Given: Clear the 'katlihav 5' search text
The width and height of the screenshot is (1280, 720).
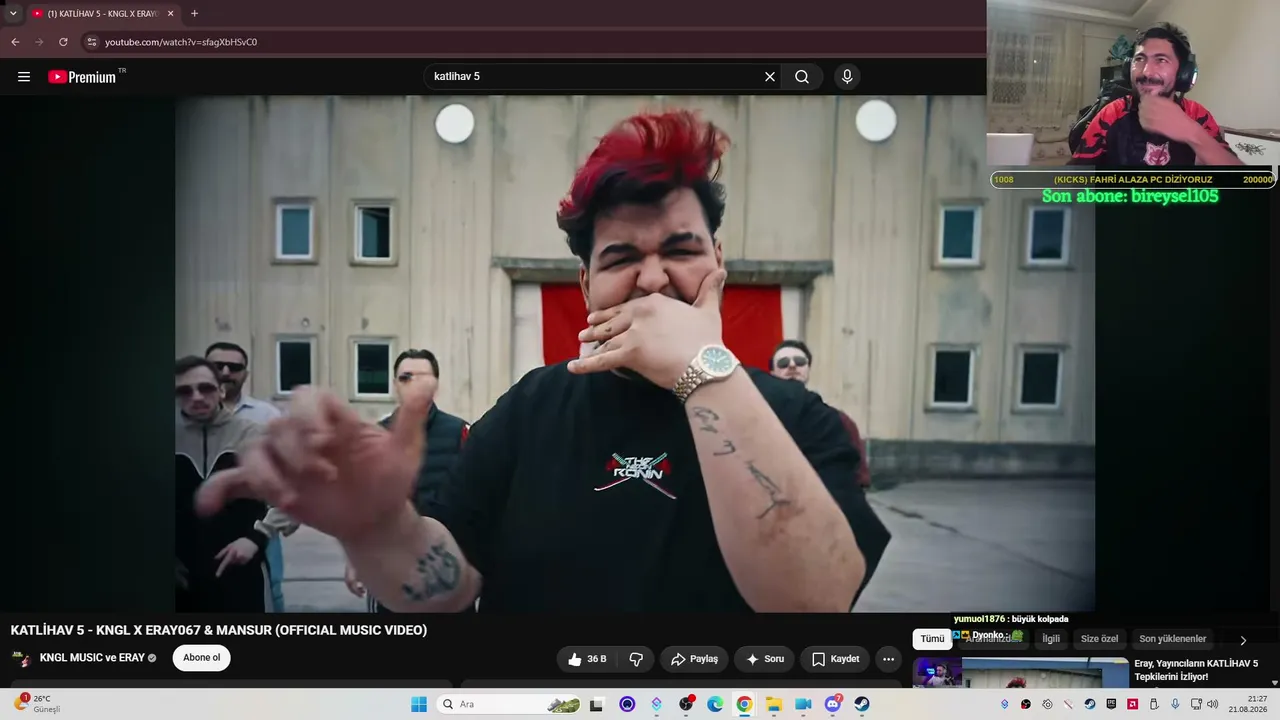Looking at the screenshot, I should pyautogui.click(x=770, y=77).
